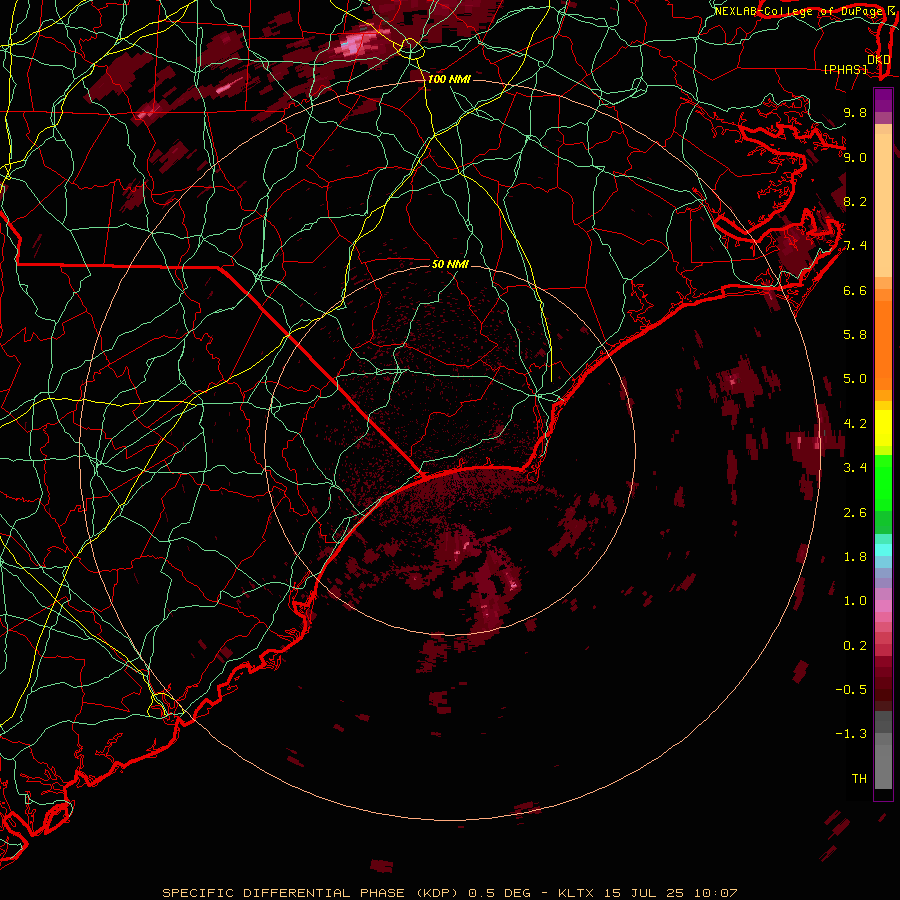
Task: Click the DKD product code label
Action: (878, 60)
